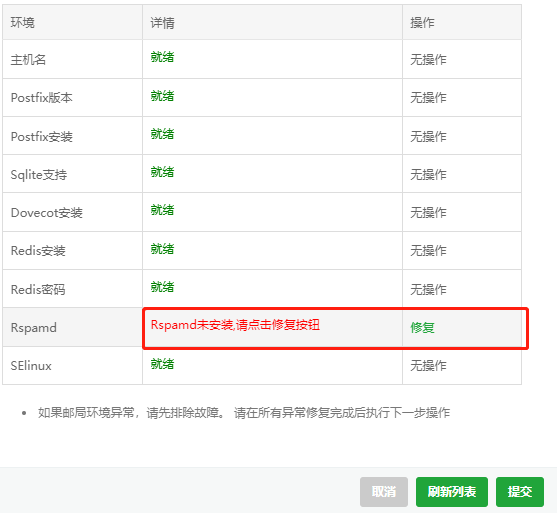This screenshot has height=513, width=557.
Task: Click 无操作 in the Dovecot安装 row
Action: pos(428,212)
